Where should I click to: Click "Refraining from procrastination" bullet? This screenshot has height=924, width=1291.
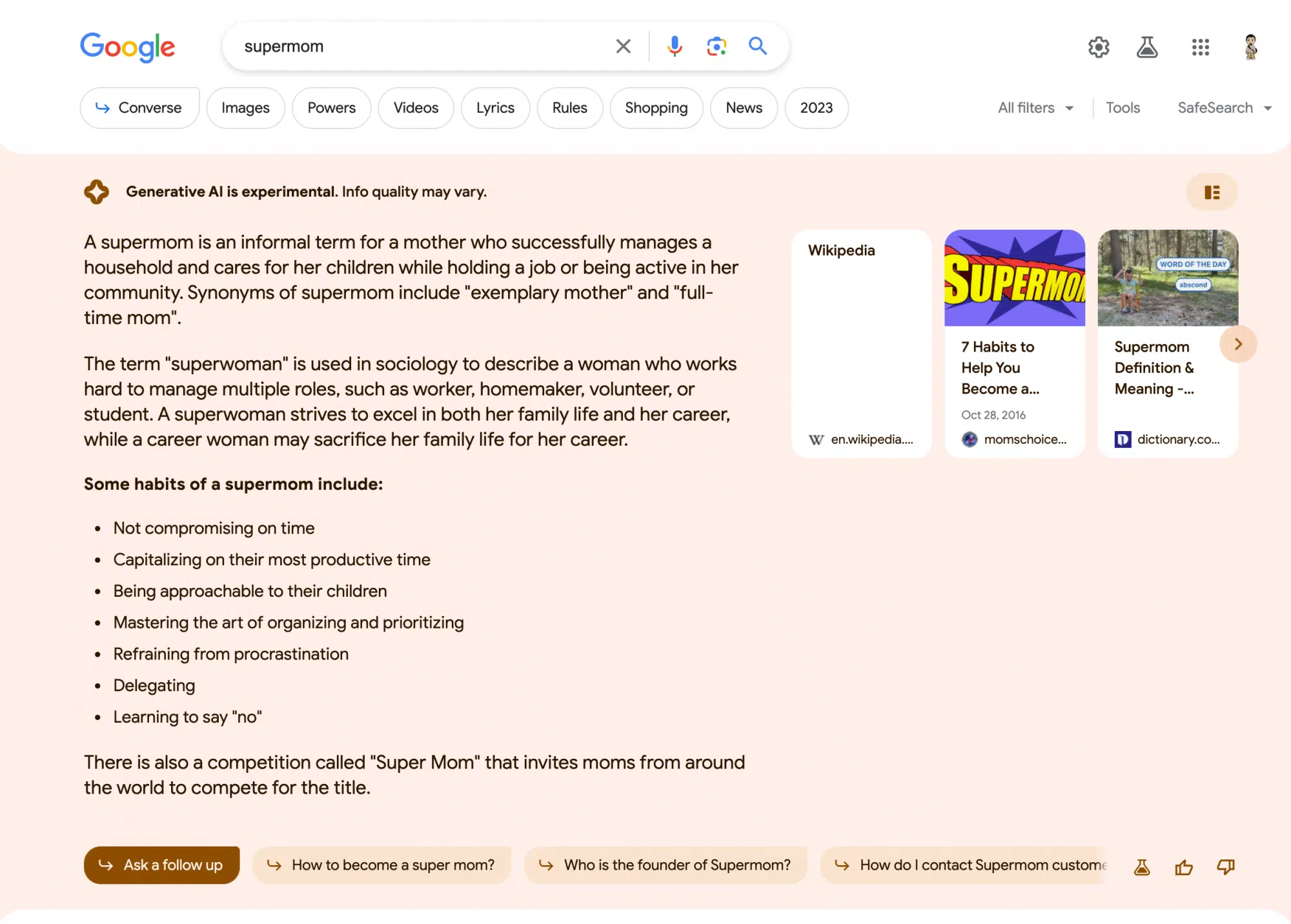click(x=230, y=654)
